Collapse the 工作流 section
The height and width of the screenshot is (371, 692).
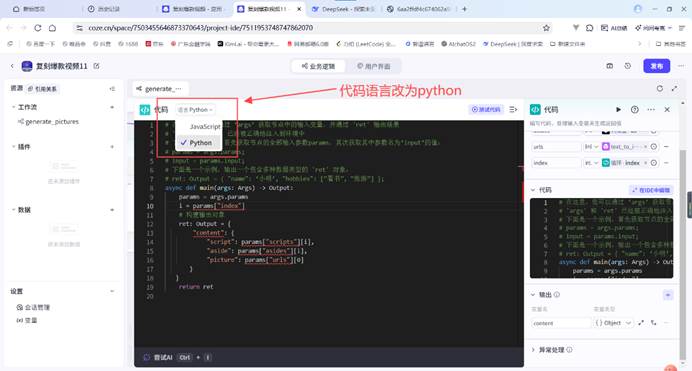(13, 107)
